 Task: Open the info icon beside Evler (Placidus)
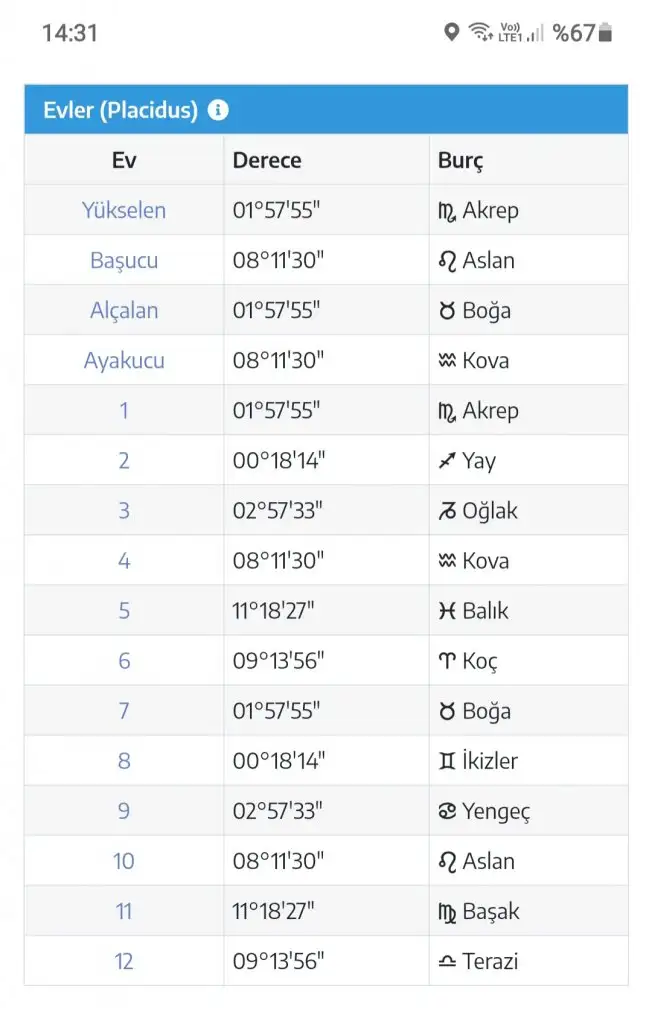click(x=218, y=110)
